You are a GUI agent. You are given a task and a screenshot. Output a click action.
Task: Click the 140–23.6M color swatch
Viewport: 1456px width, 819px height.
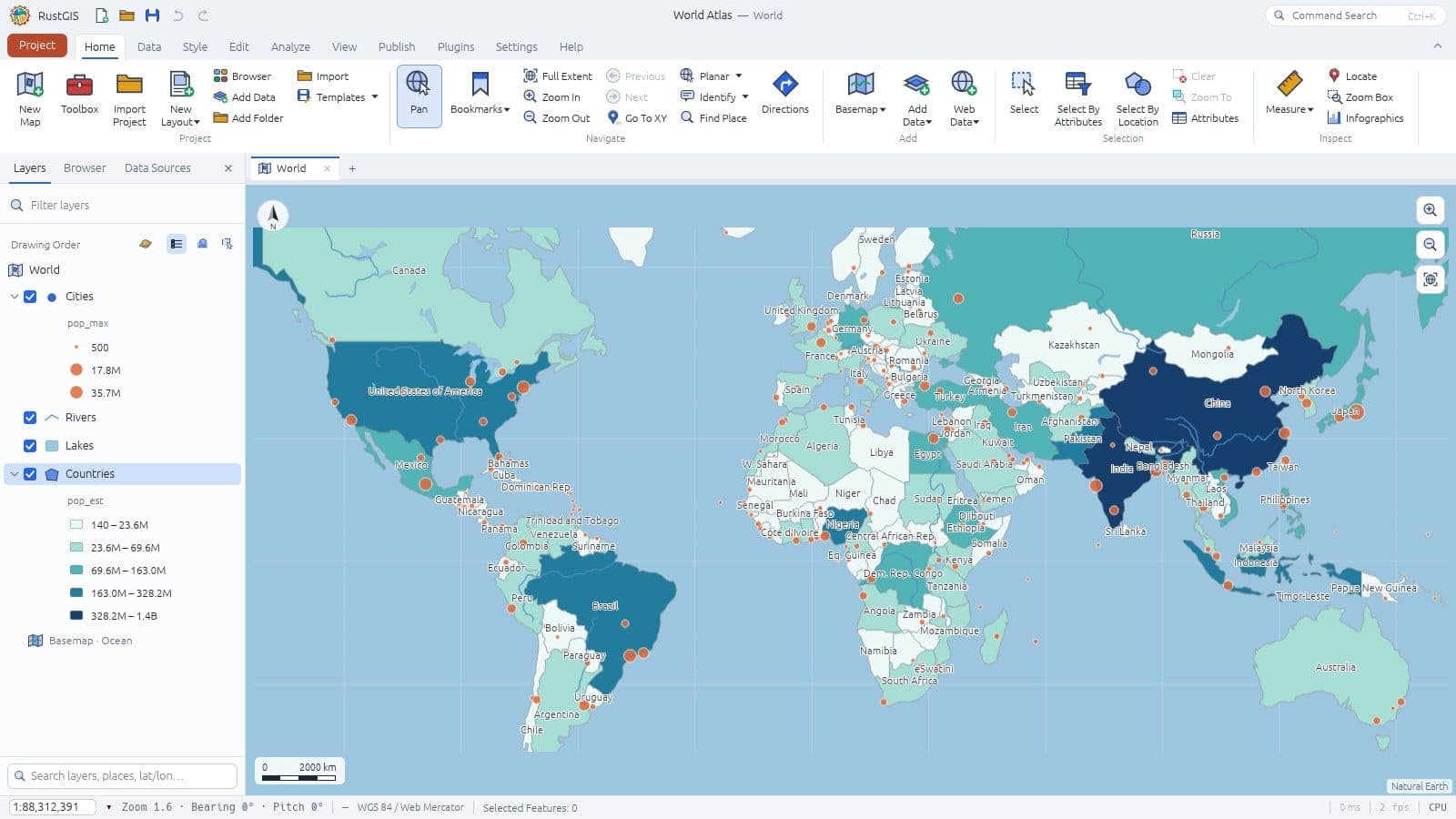[x=76, y=525]
